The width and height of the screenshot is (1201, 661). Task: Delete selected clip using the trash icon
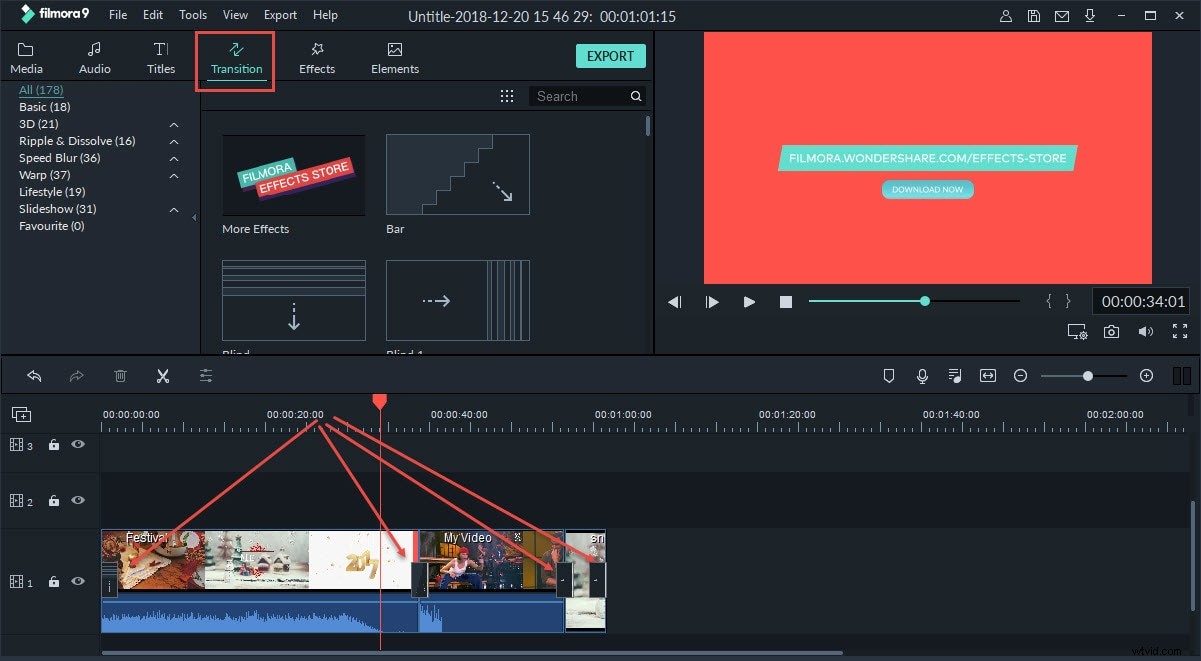point(120,375)
